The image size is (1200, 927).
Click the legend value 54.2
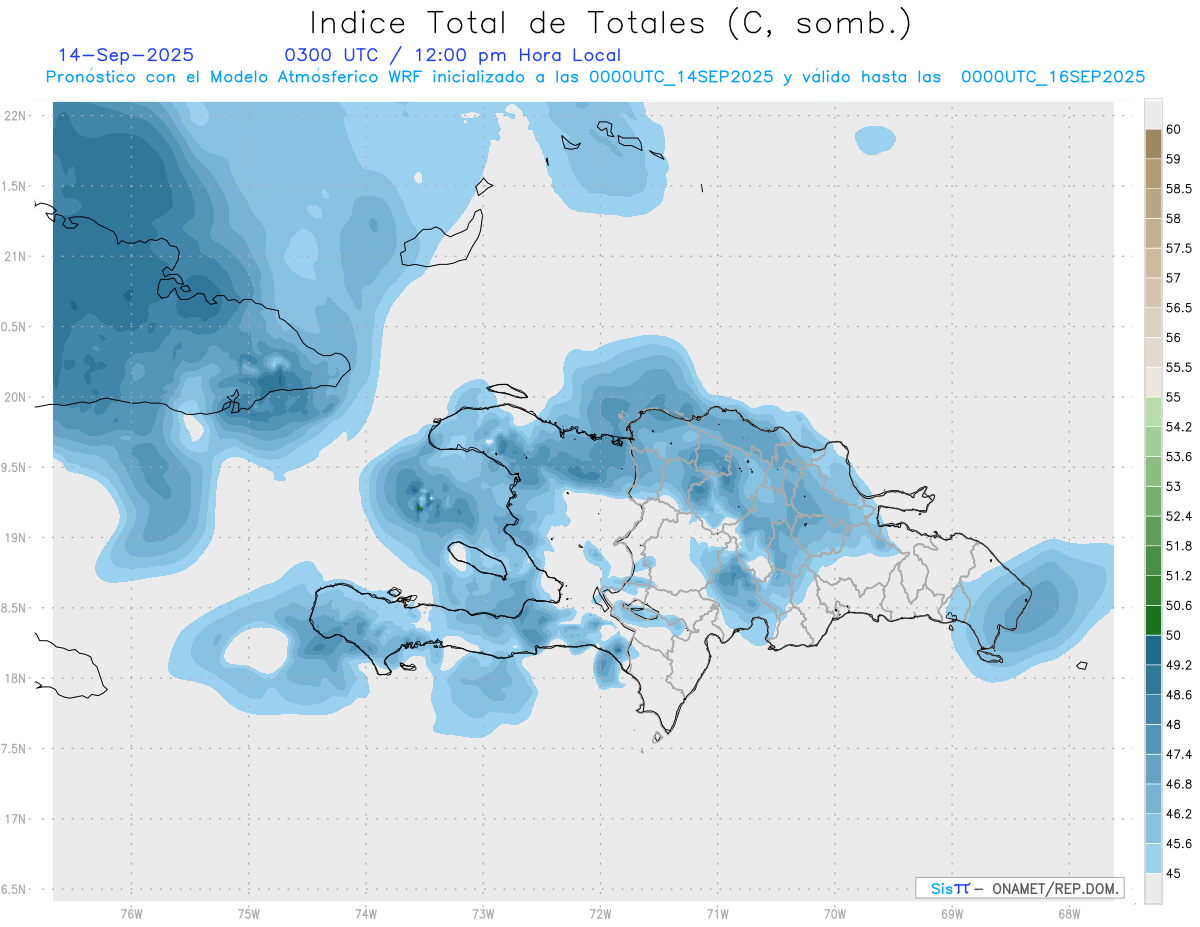pos(1179,427)
